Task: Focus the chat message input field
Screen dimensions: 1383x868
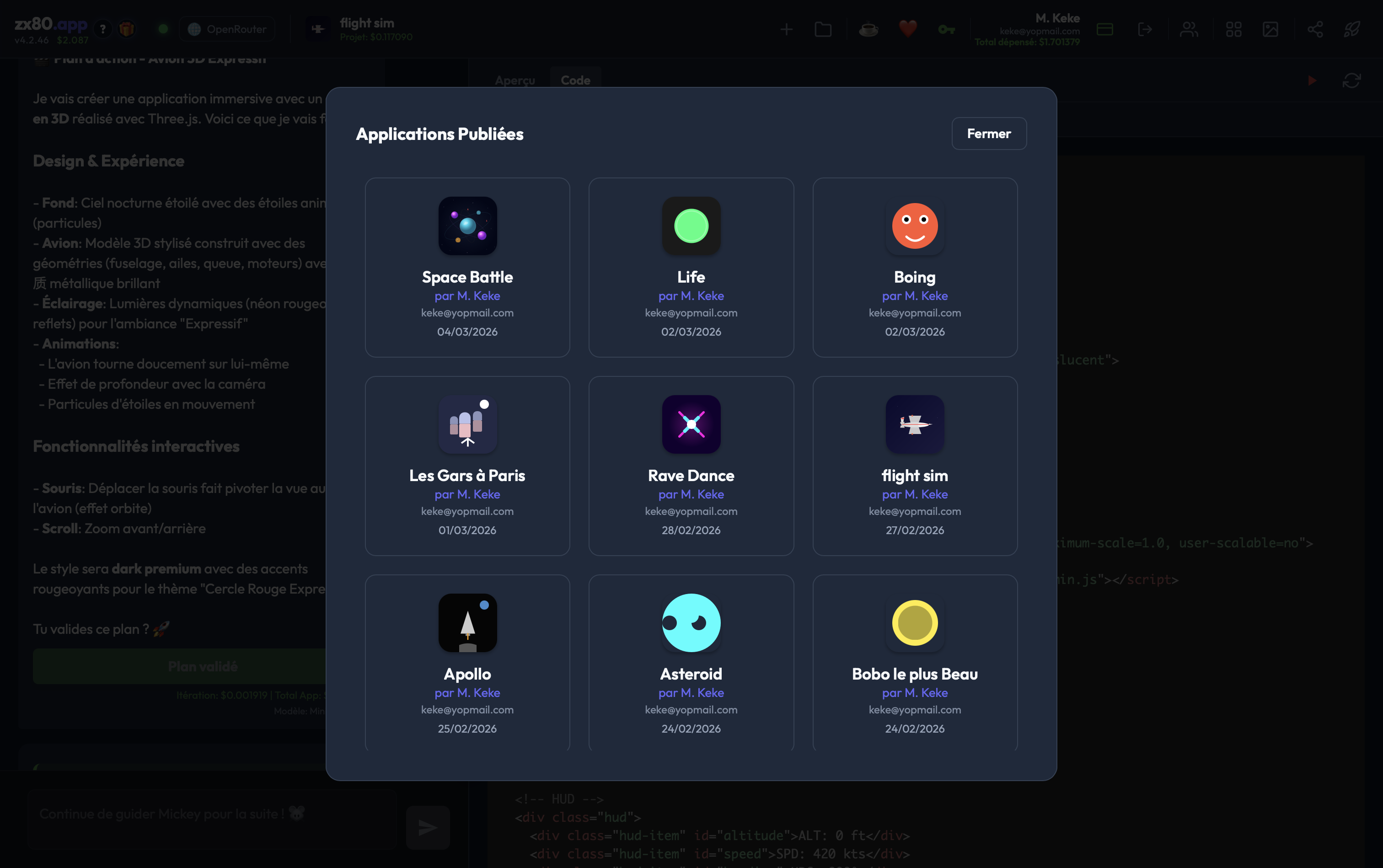Action: pos(212,819)
